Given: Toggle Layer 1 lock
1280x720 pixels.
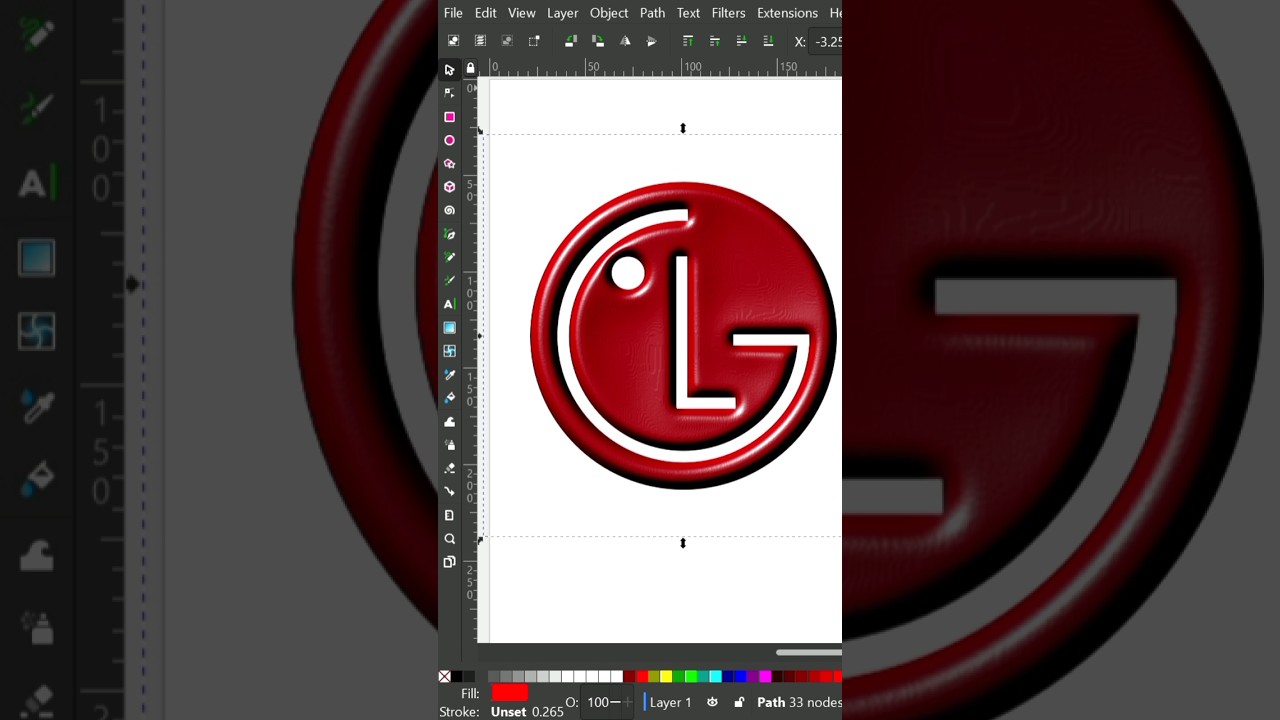Looking at the screenshot, I should point(739,702).
